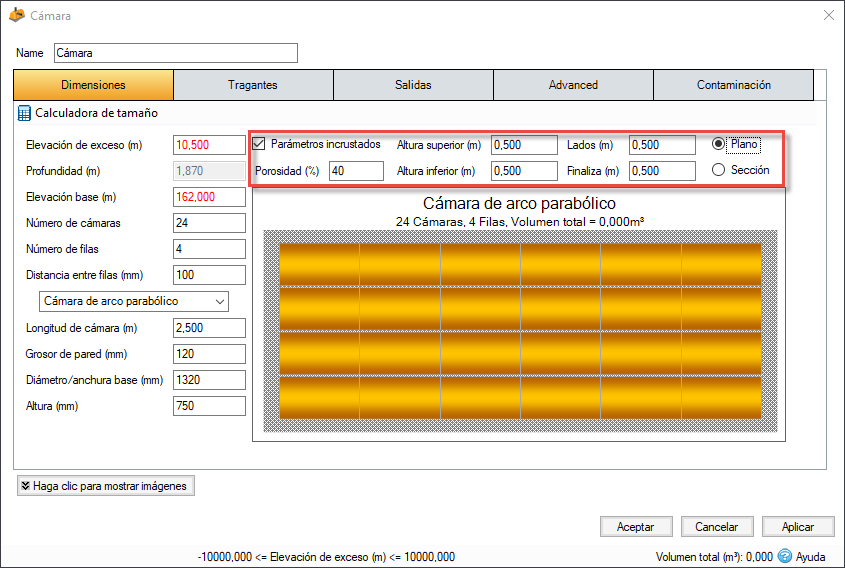Click the Ayuda help icon
This screenshot has width=845, height=568.
coord(785,556)
